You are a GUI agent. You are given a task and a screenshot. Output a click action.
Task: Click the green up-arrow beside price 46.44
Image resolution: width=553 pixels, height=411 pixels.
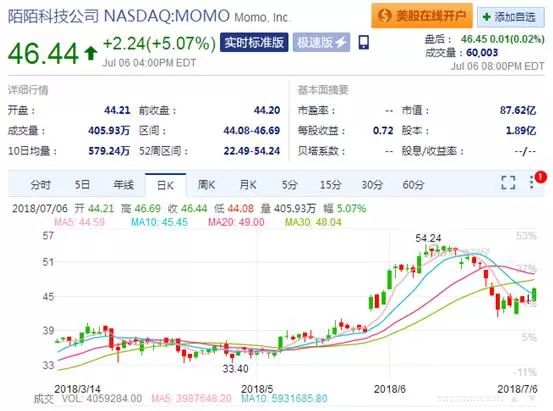[91, 53]
